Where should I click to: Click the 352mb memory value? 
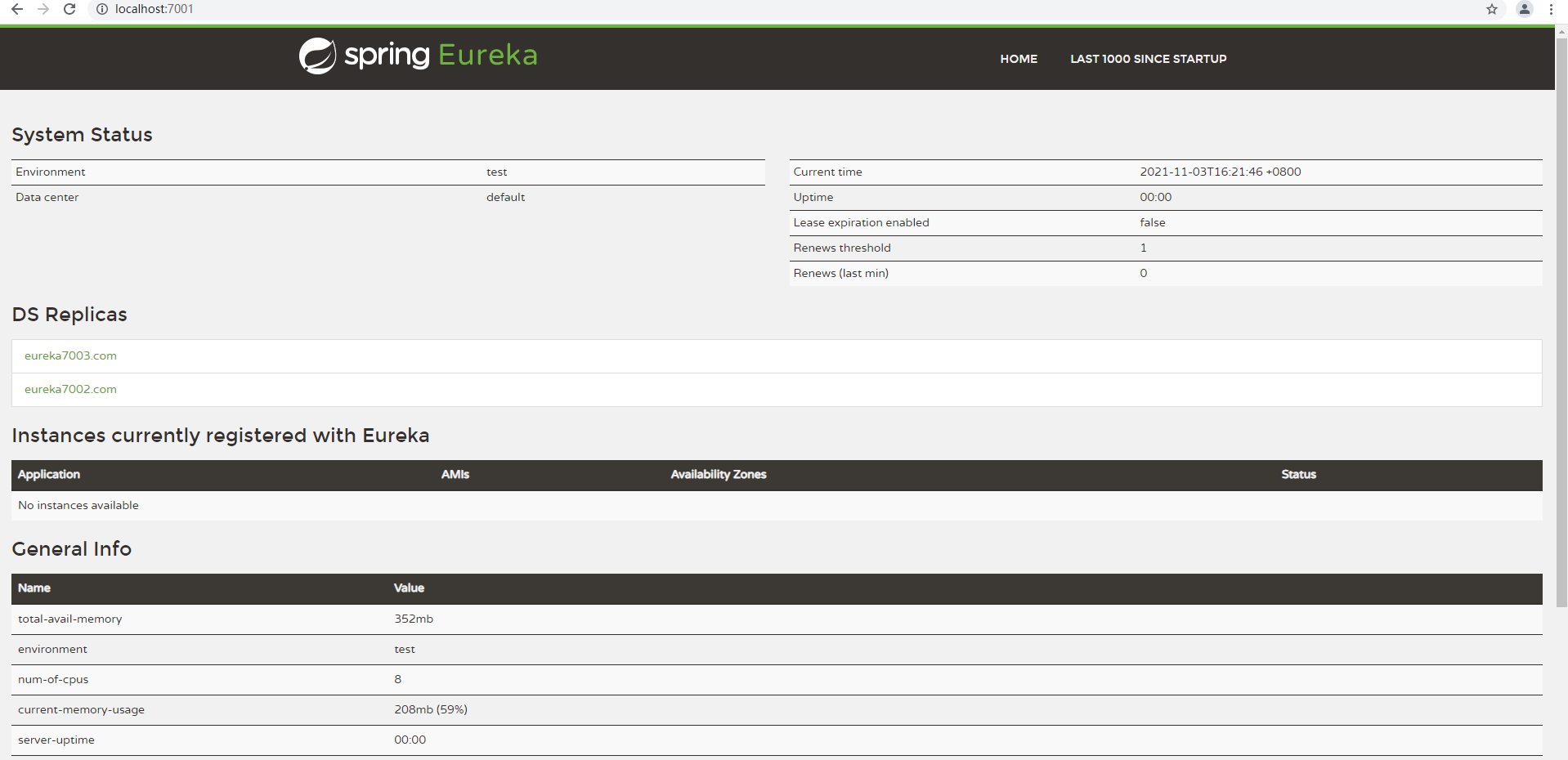pyautogui.click(x=414, y=619)
